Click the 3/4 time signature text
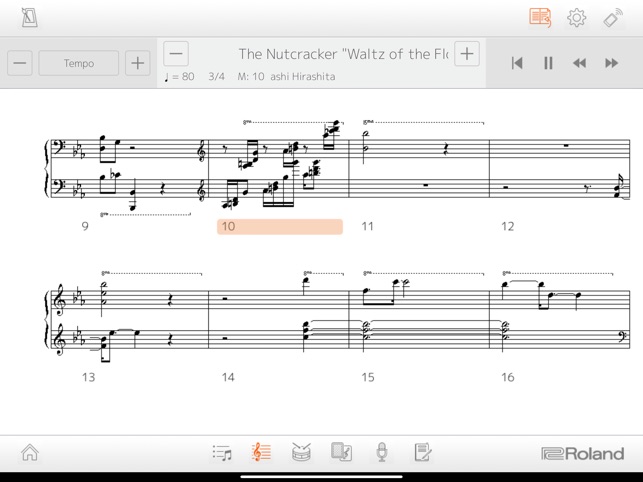 [x=217, y=77]
